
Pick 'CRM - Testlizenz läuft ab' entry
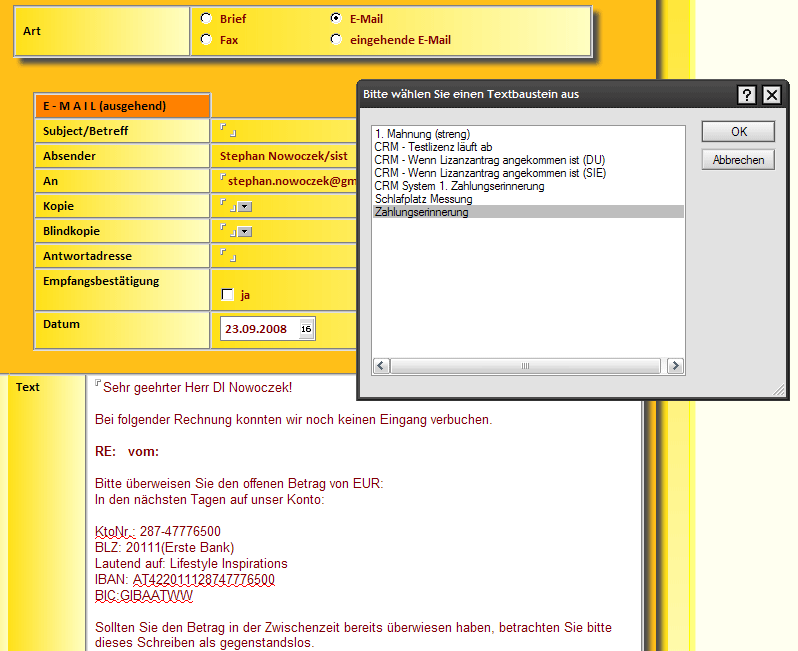pyautogui.click(x=433, y=147)
